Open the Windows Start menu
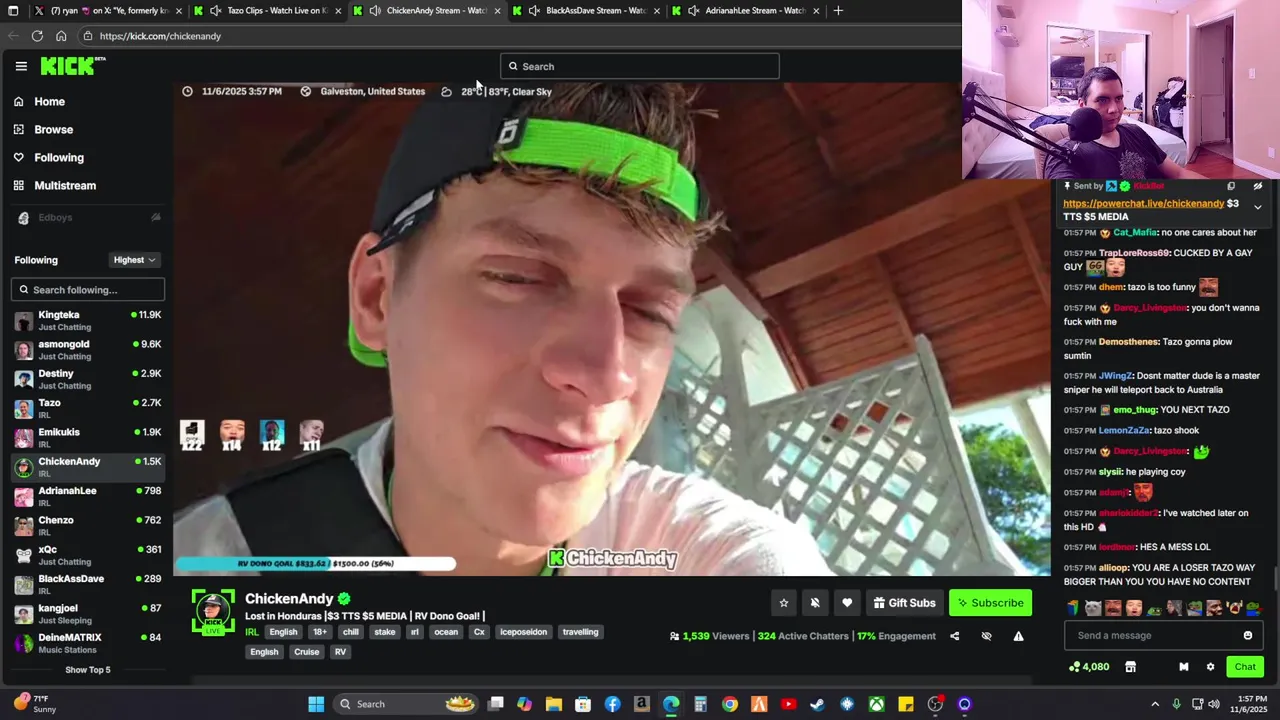1280x720 pixels. tap(316, 704)
